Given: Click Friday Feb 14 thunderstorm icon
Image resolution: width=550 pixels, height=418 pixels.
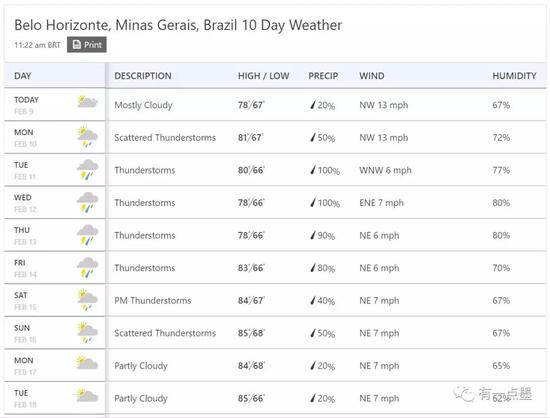Looking at the screenshot, I should tap(87, 267).
